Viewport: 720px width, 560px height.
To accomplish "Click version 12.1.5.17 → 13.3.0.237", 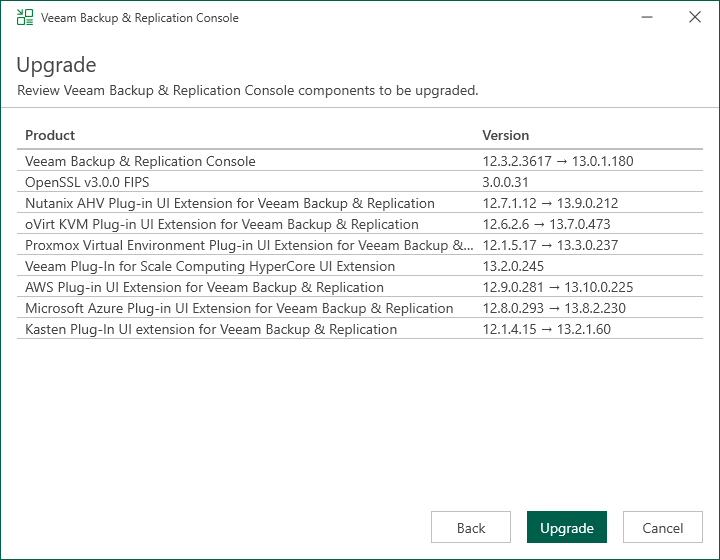I will click(550, 246).
